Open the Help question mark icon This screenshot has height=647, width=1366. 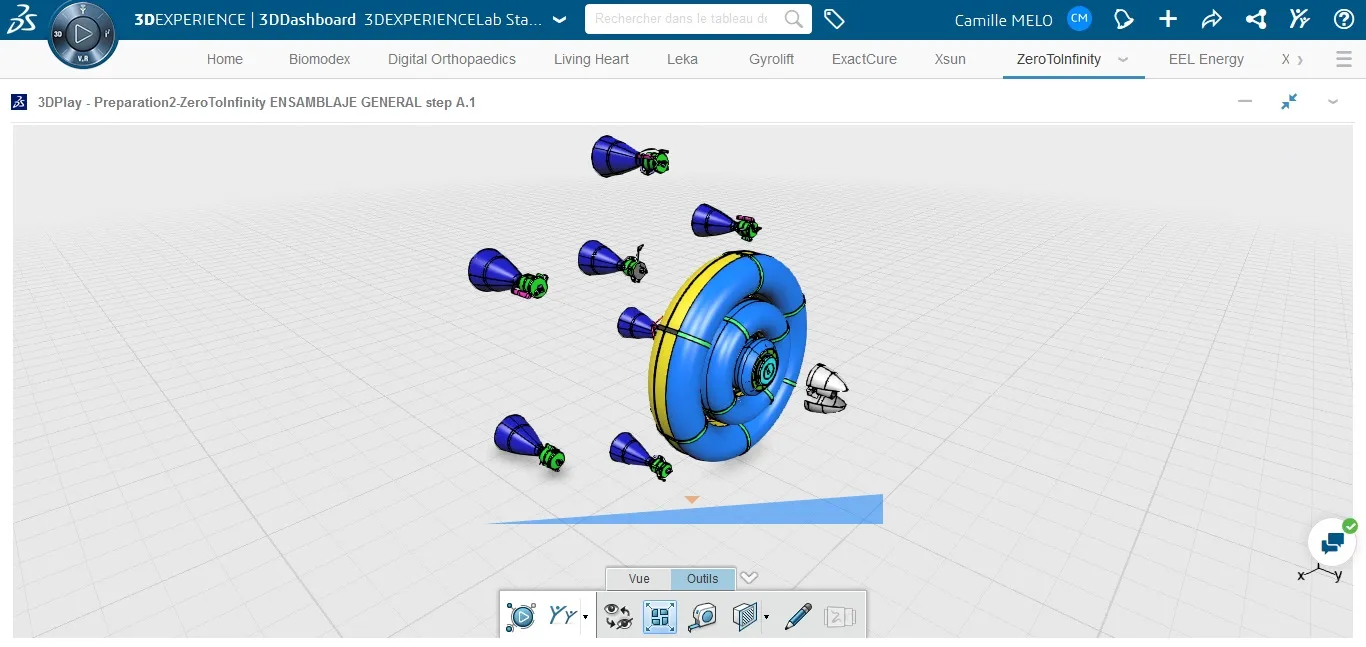(1343, 18)
